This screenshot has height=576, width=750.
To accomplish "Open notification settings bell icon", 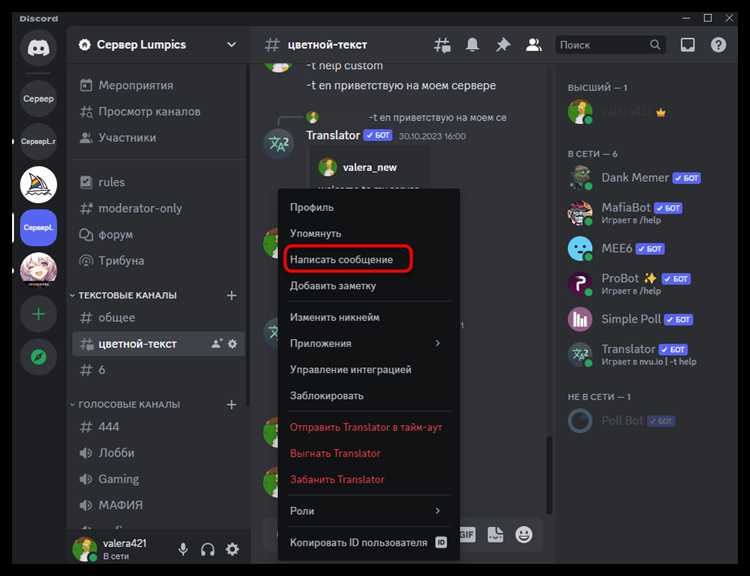I will (x=472, y=45).
